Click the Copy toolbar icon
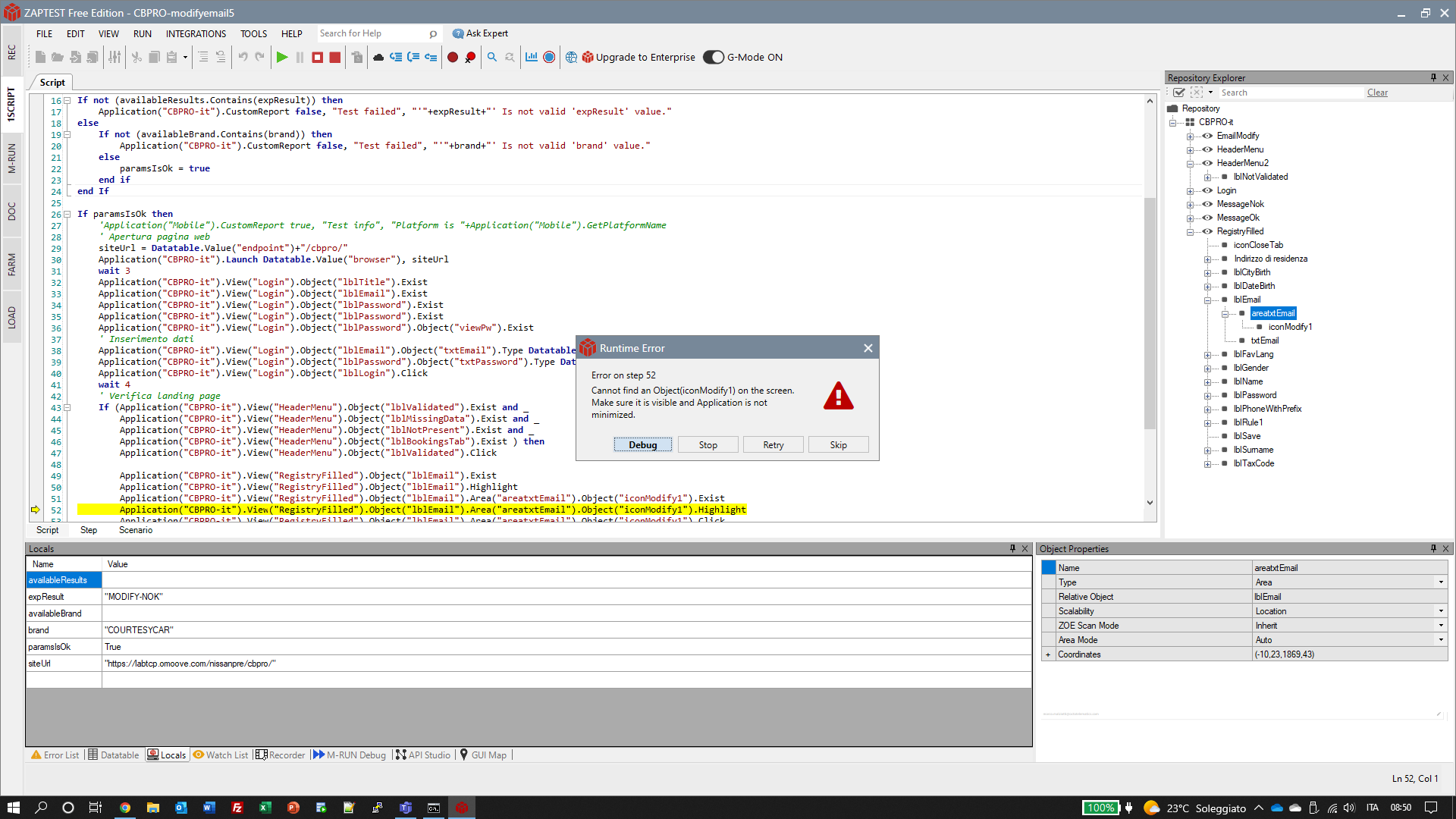This screenshot has height=819, width=1456. pyautogui.click(x=154, y=57)
